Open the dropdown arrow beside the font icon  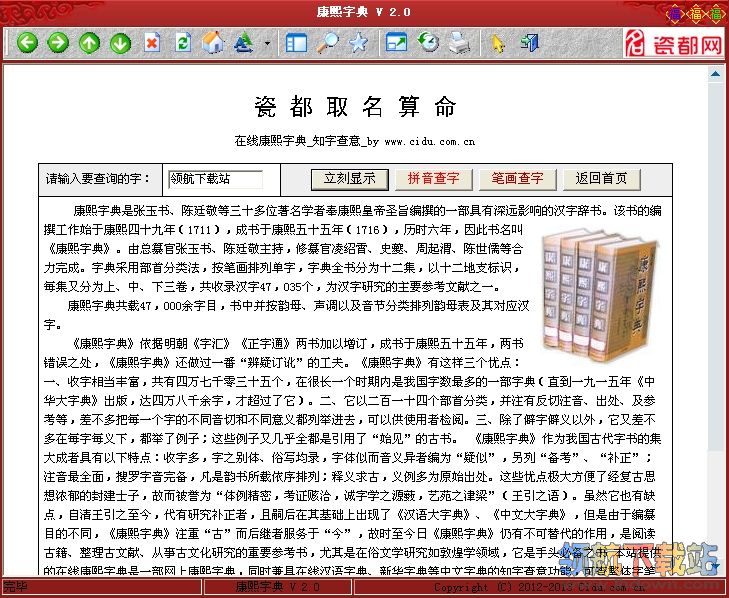click(267, 44)
